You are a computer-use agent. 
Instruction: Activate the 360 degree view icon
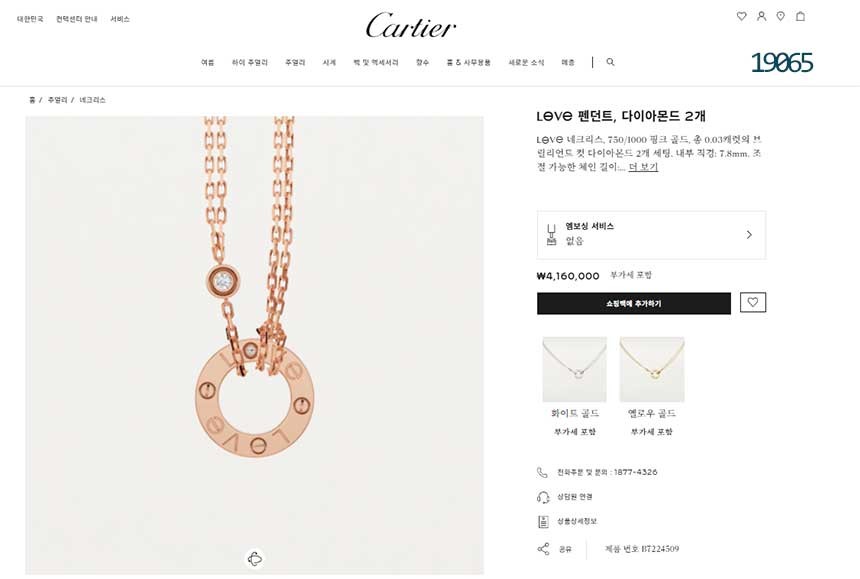(x=255, y=559)
